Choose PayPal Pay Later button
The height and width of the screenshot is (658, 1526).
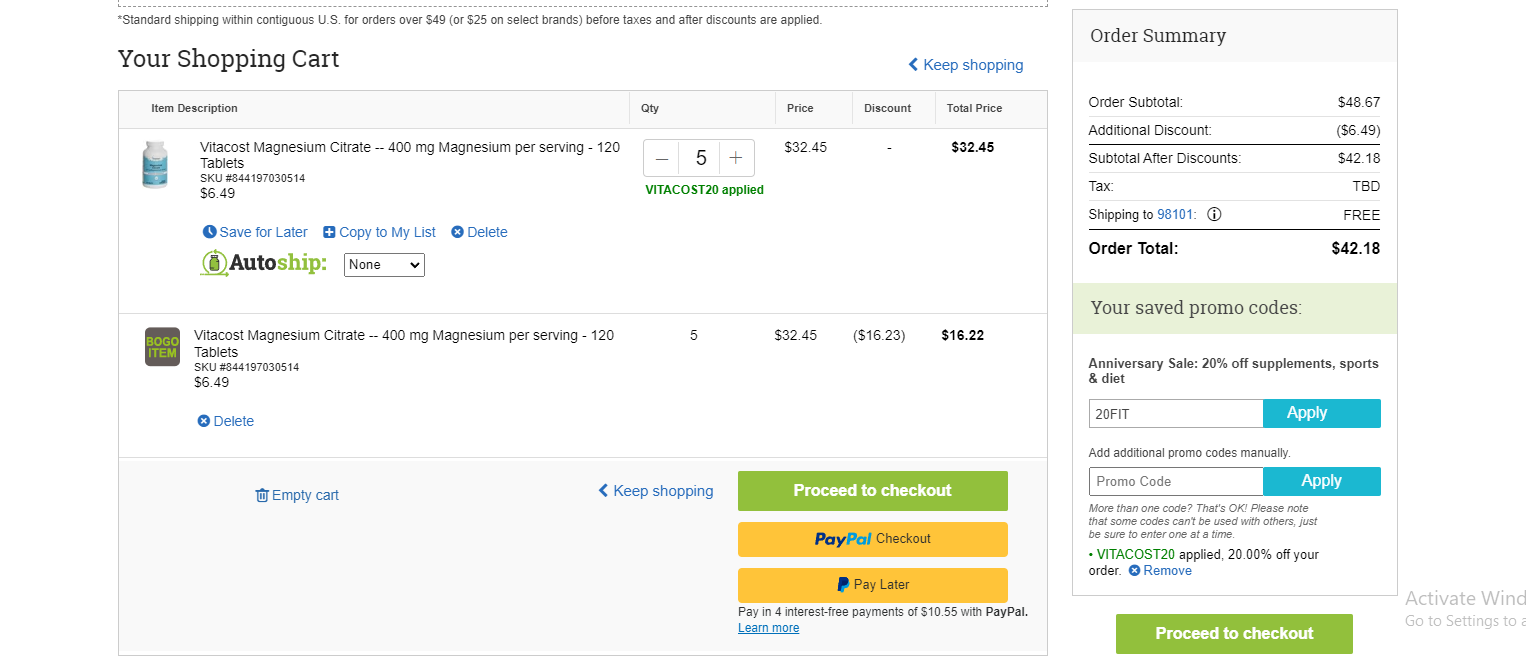[x=872, y=585]
